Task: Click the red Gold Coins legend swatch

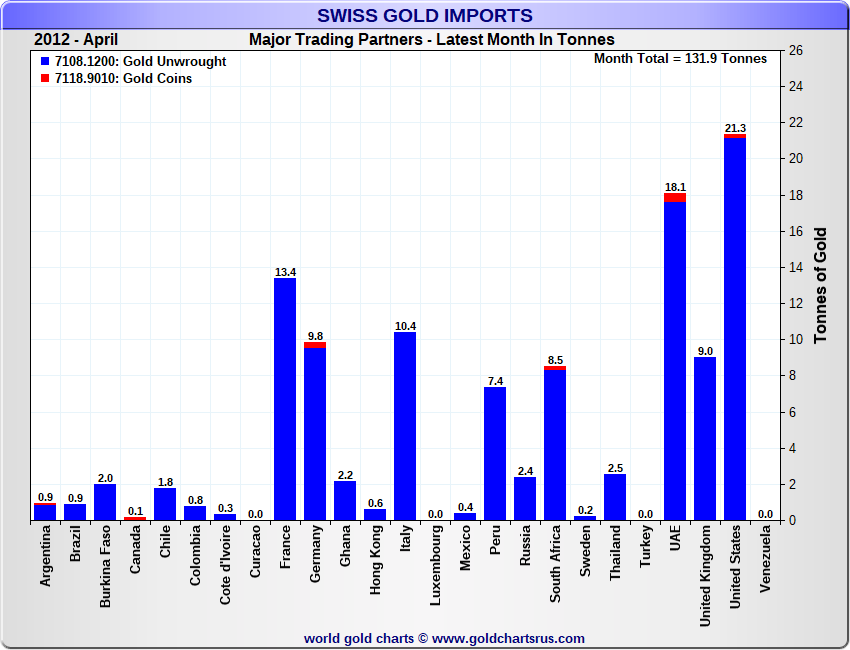Action: click(x=45, y=79)
